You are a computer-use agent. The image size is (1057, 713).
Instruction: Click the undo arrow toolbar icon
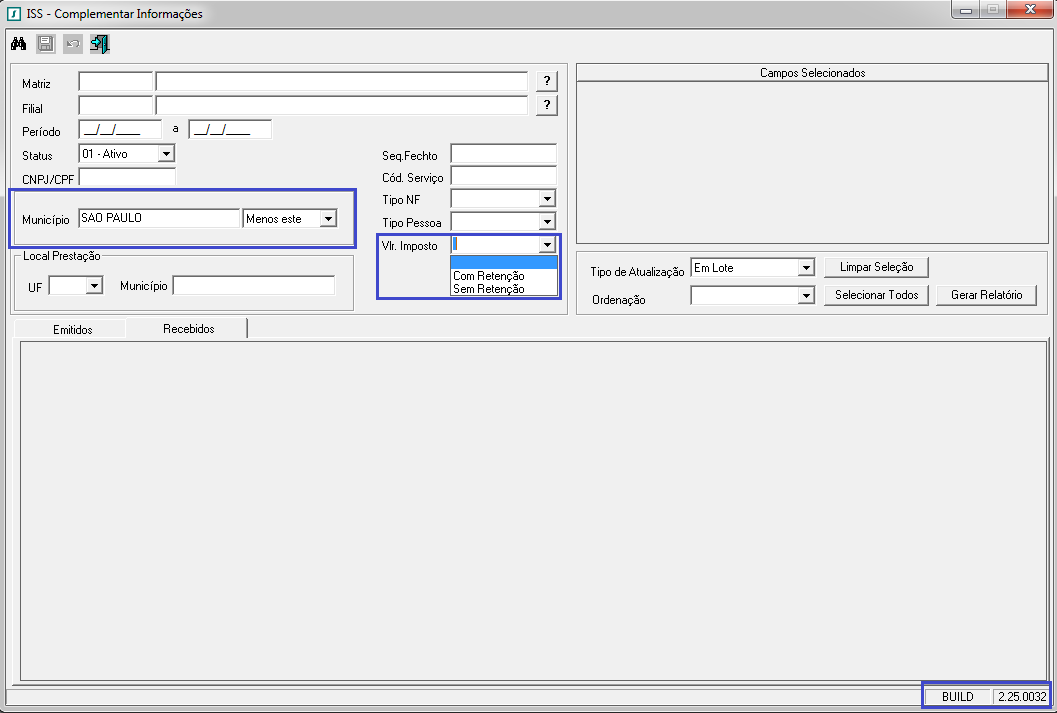72,44
